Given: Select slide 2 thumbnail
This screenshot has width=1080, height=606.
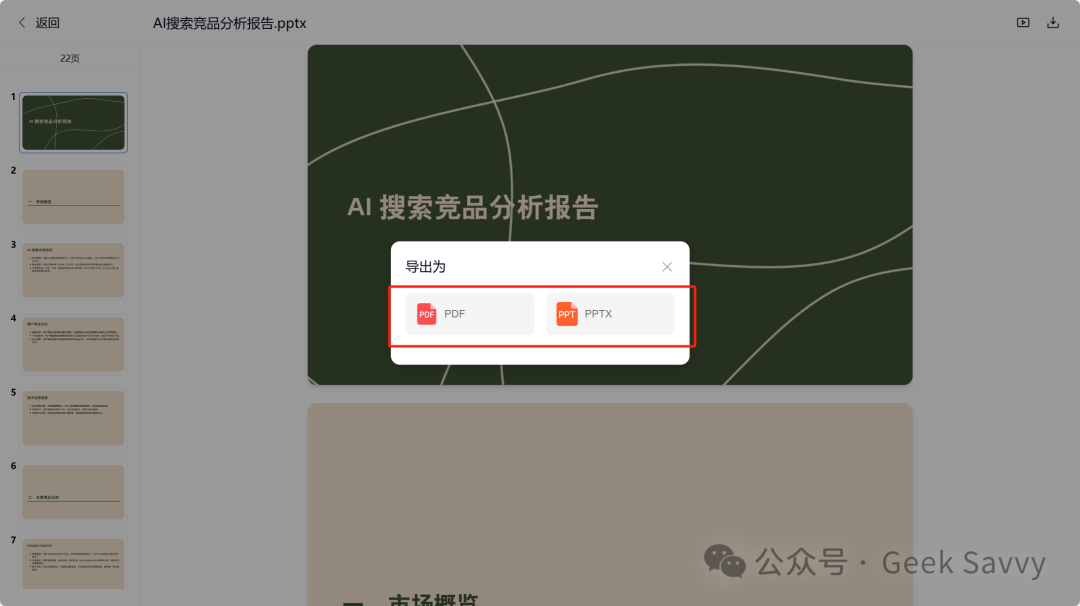Looking at the screenshot, I should coord(74,196).
